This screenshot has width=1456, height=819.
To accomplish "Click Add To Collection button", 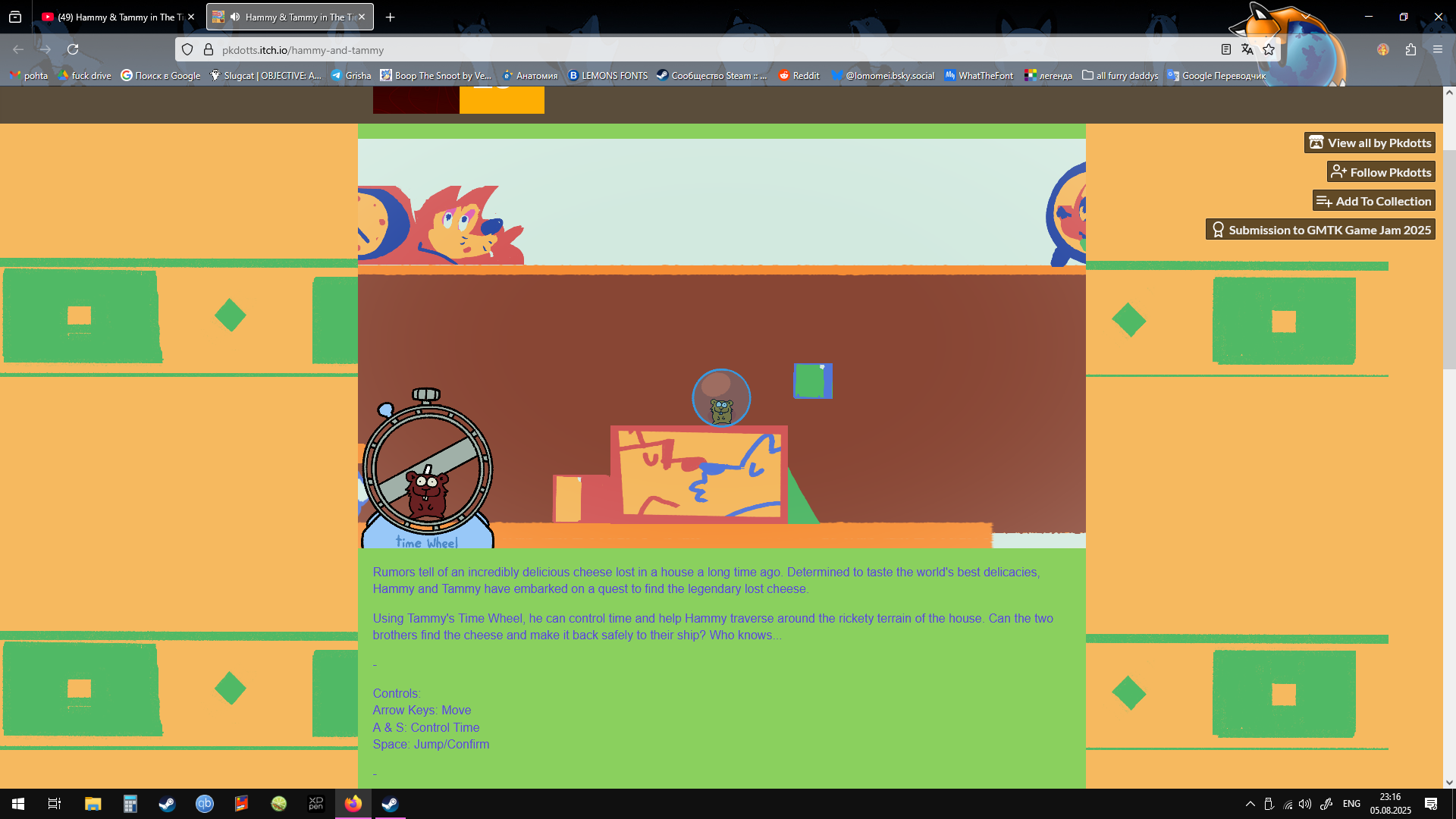I will 1373,201.
